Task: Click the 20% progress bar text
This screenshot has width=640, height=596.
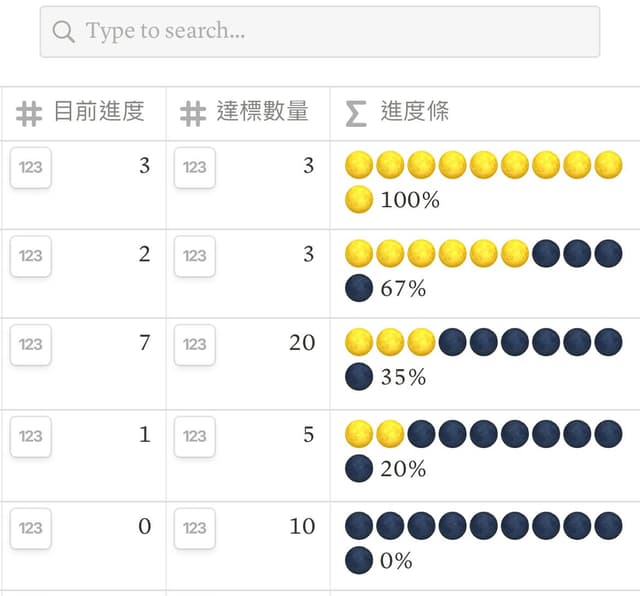Action: 403,469
